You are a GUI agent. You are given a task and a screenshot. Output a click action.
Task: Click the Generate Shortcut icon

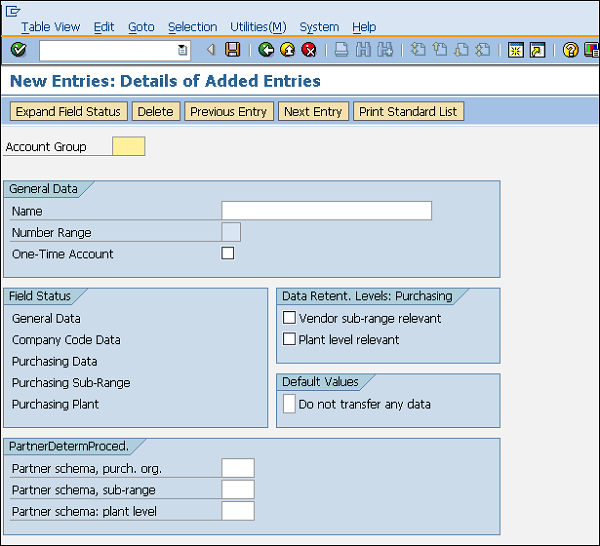537,50
